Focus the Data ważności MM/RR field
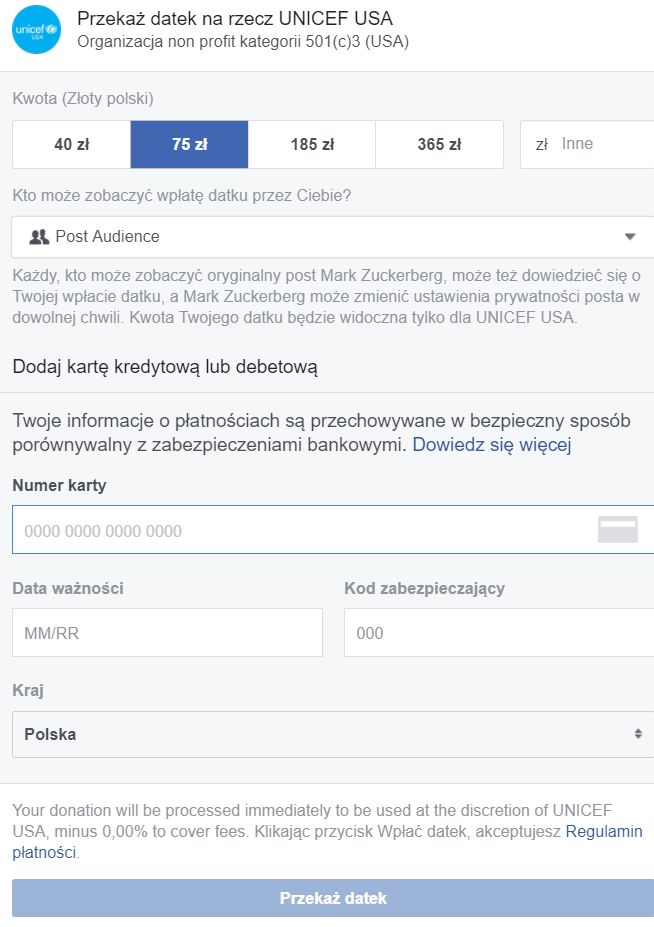The image size is (654, 927). pyautogui.click(x=167, y=633)
